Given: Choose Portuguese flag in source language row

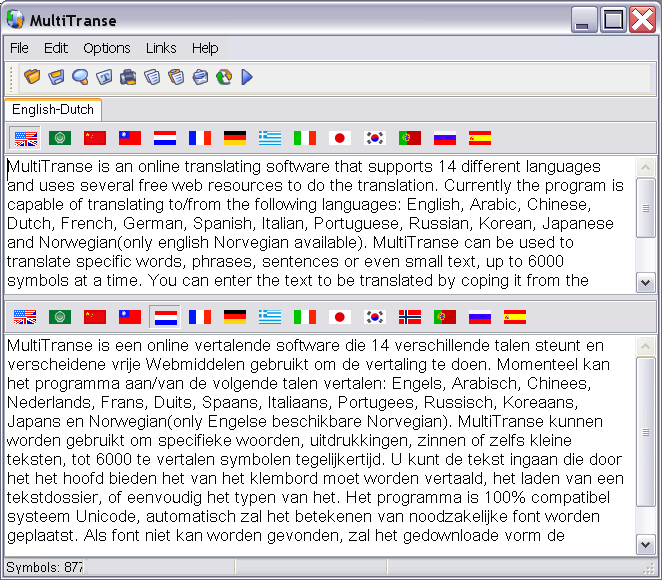Looking at the screenshot, I should click(x=410, y=138).
